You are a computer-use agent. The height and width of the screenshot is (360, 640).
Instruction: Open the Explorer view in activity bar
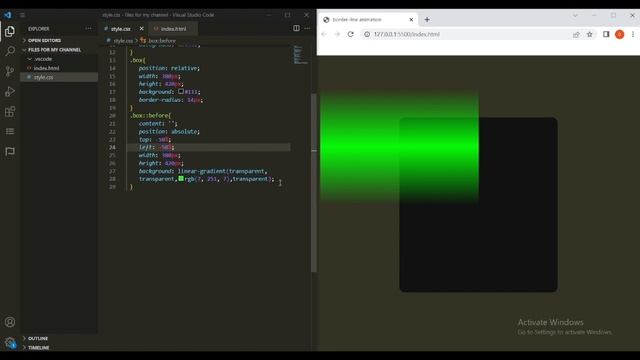point(10,31)
